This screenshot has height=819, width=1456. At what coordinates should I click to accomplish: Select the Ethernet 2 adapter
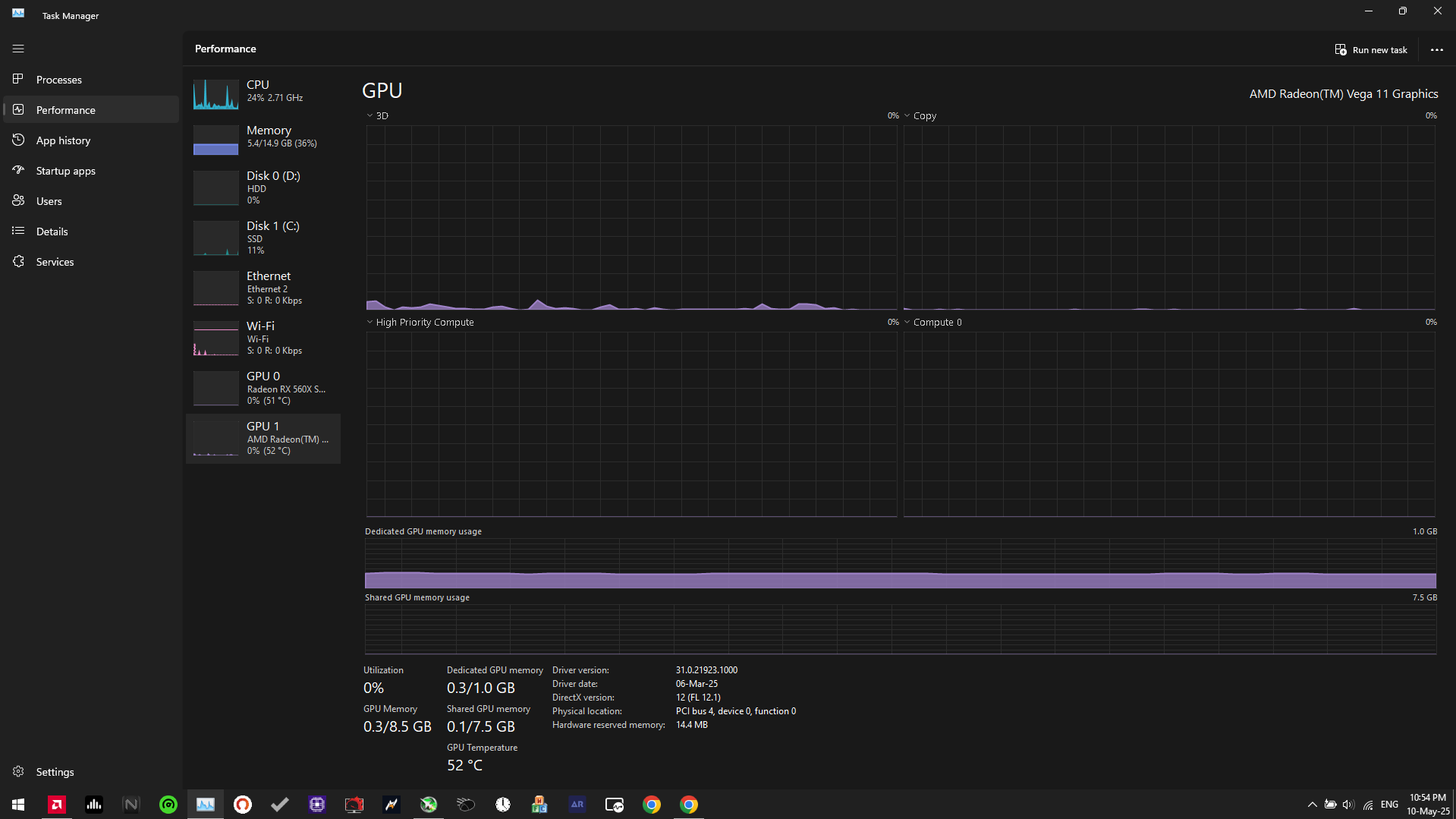click(x=263, y=288)
